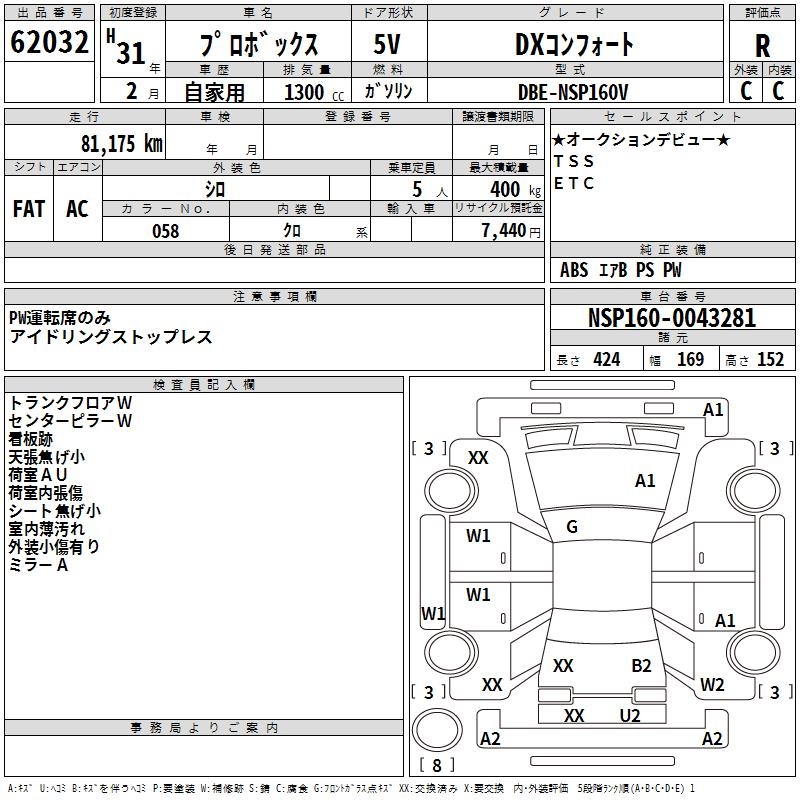This screenshot has height=800, width=800.
Task: Click the chassis number NSP160-0043281
Action: tap(672, 317)
